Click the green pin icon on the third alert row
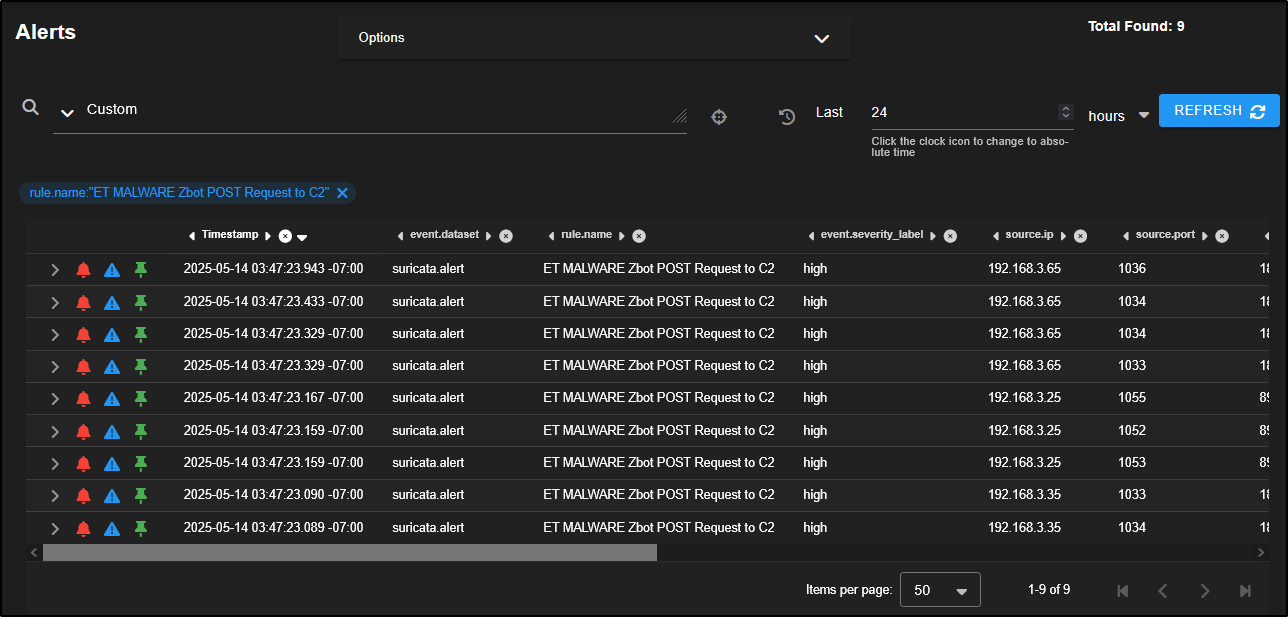Viewport: 1288px width, 617px height. tap(141, 333)
